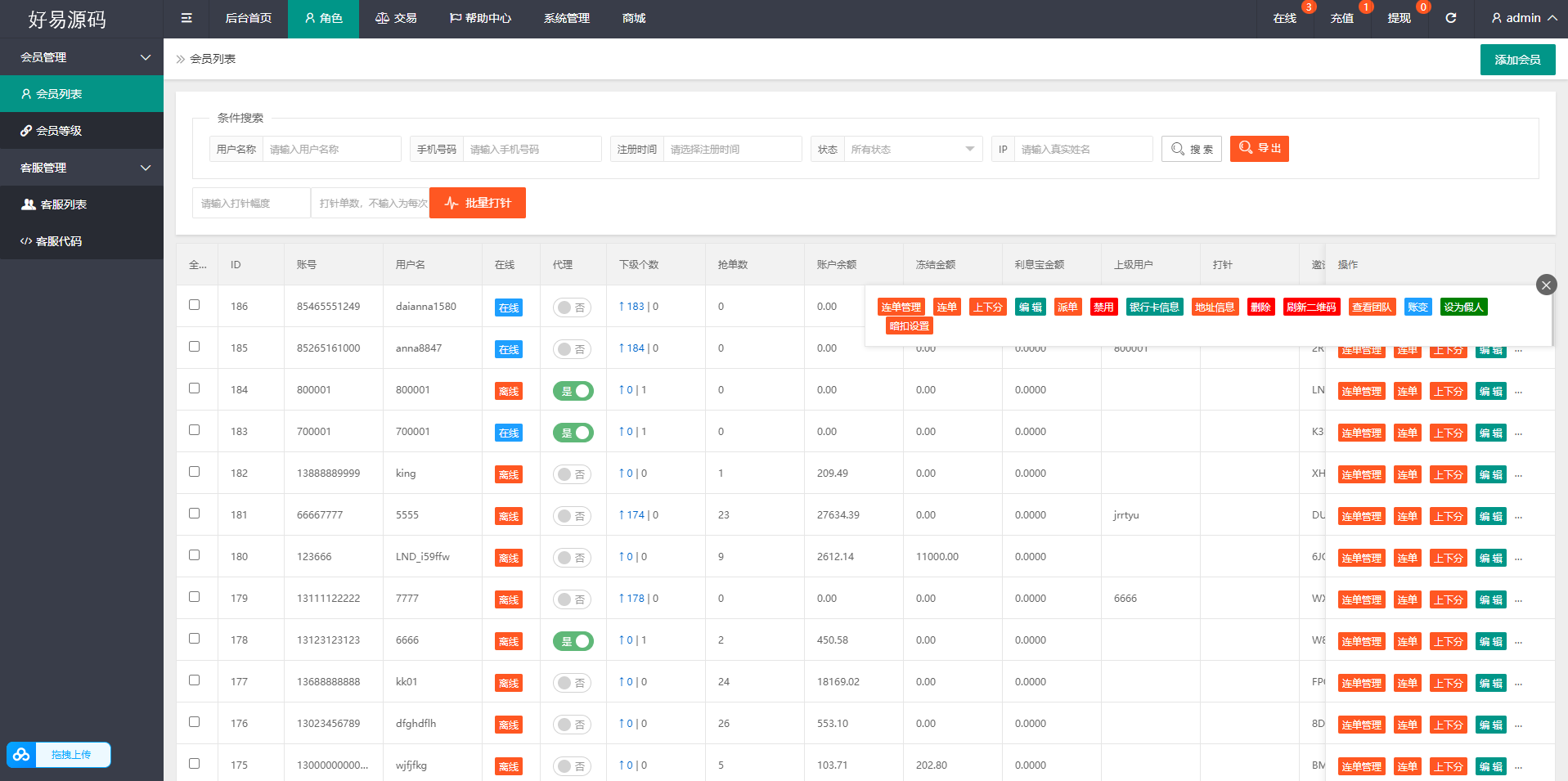
Task: Click the 充值 notification item
Action: pyautogui.click(x=1341, y=18)
